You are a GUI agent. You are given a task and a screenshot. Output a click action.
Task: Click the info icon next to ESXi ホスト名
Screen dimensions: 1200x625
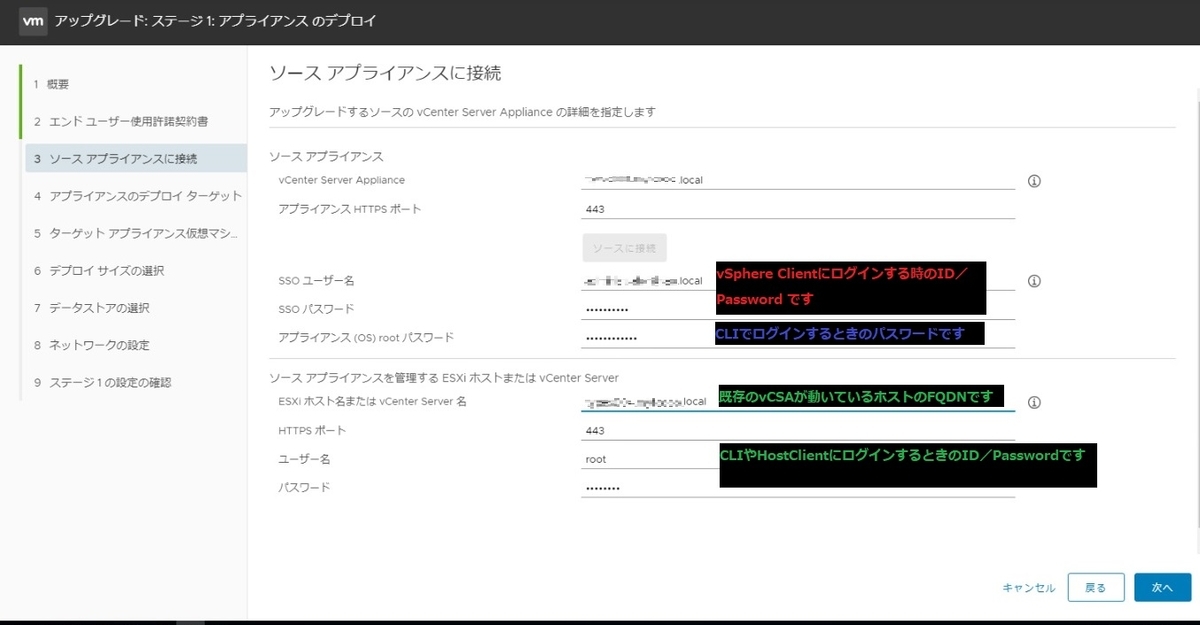(x=1034, y=400)
